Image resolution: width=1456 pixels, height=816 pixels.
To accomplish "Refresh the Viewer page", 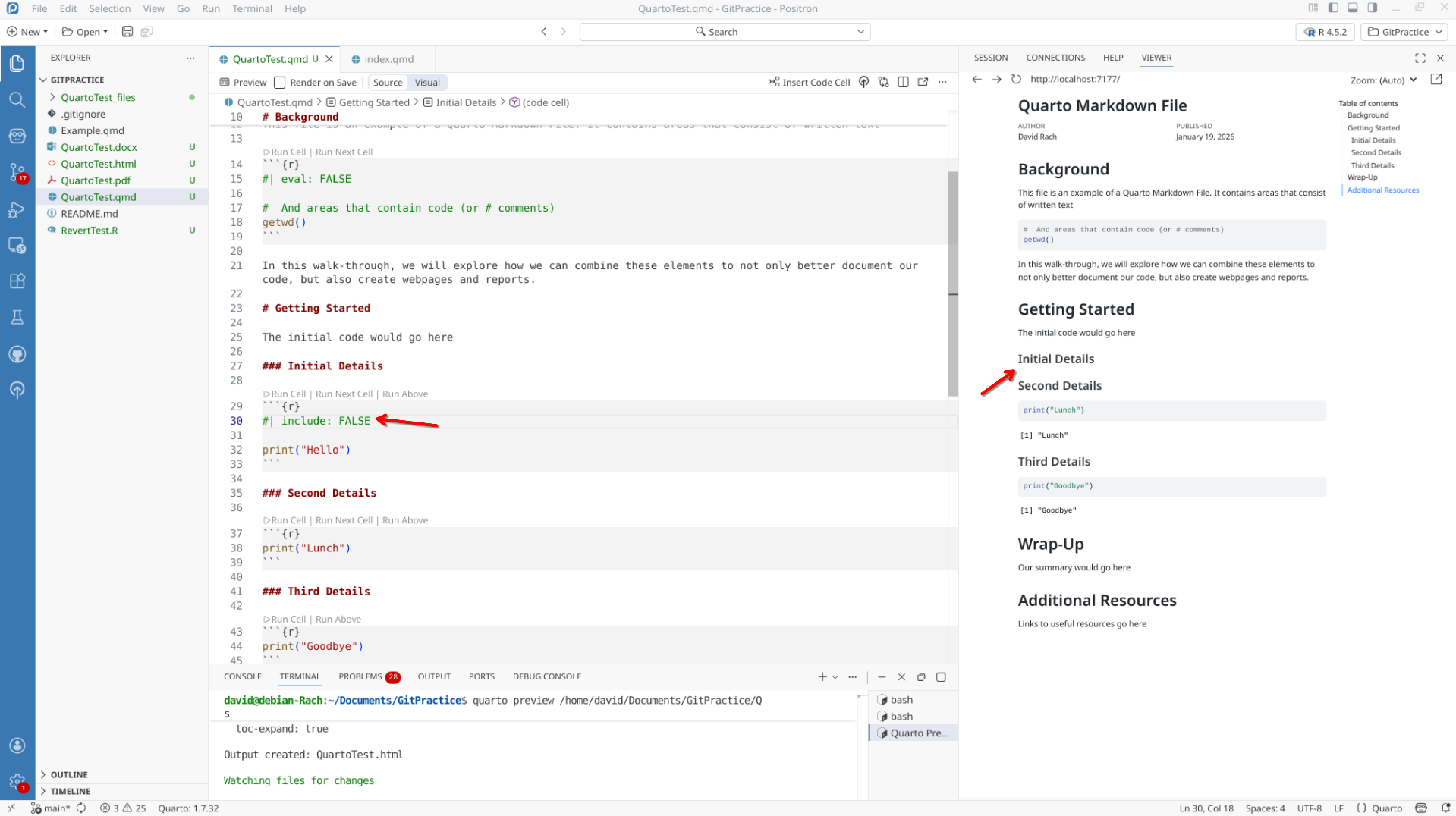I will coord(1016,79).
